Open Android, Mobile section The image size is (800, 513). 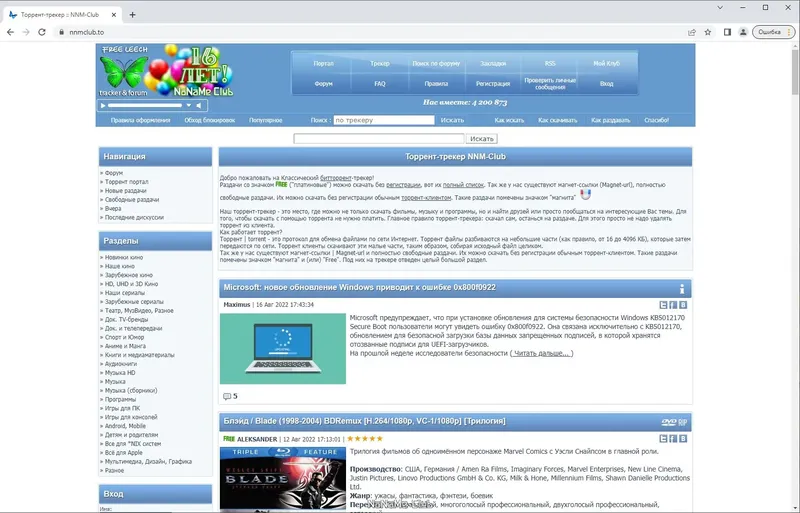pos(125,426)
